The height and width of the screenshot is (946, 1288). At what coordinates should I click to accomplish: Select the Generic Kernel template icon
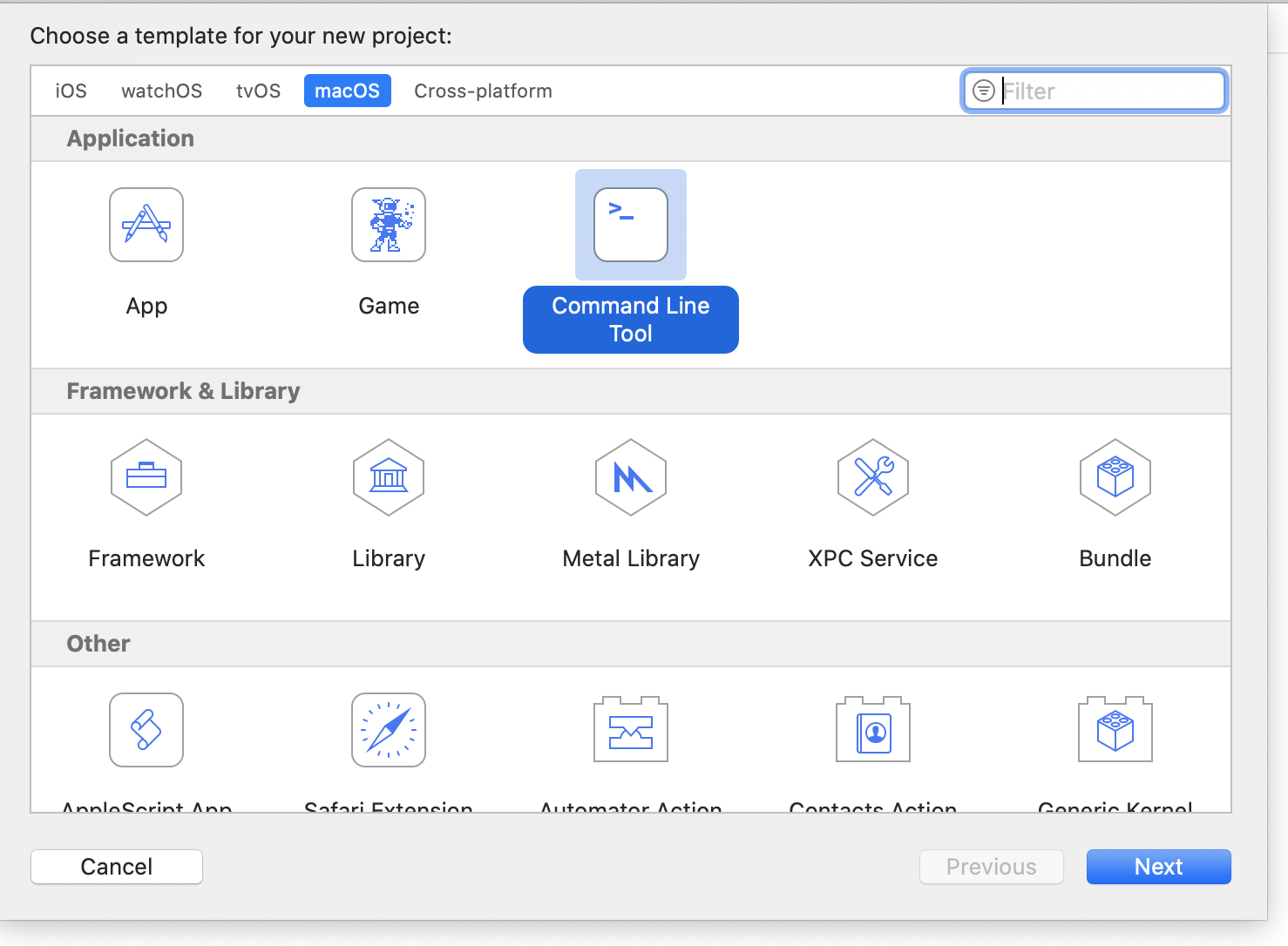tap(1115, 730)
